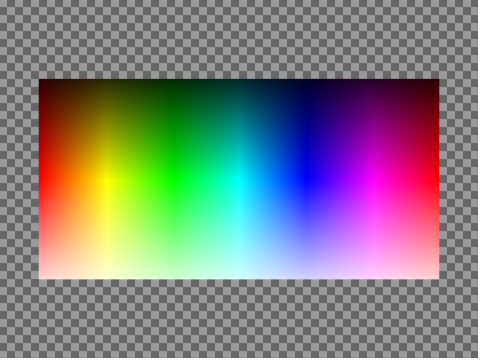This screenshot has width=480, height=360.
Task: Click the transparent checkerboard area below the gradient
Action: [239, 318]
